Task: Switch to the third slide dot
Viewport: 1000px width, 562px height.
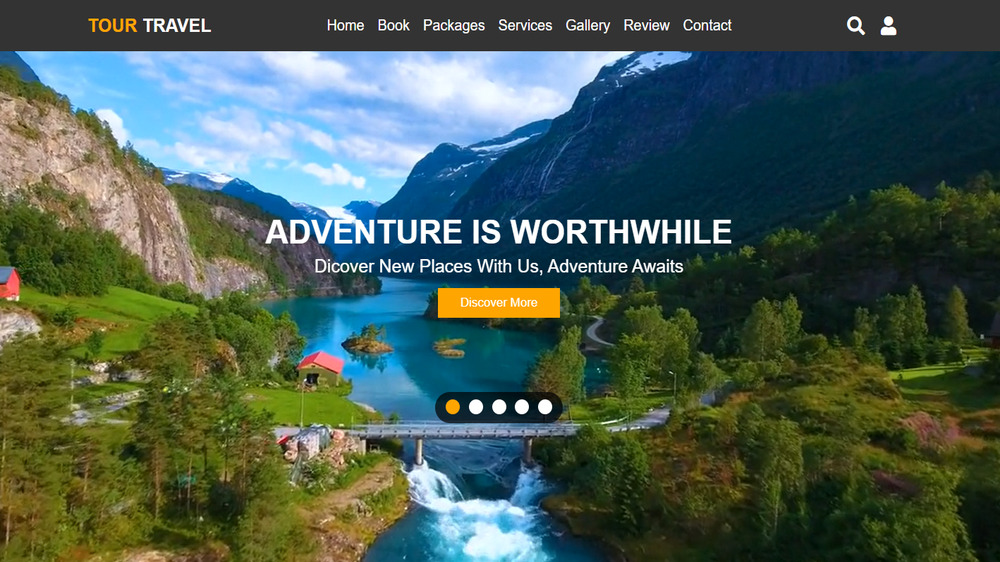Action: click(x=499, y=407)
